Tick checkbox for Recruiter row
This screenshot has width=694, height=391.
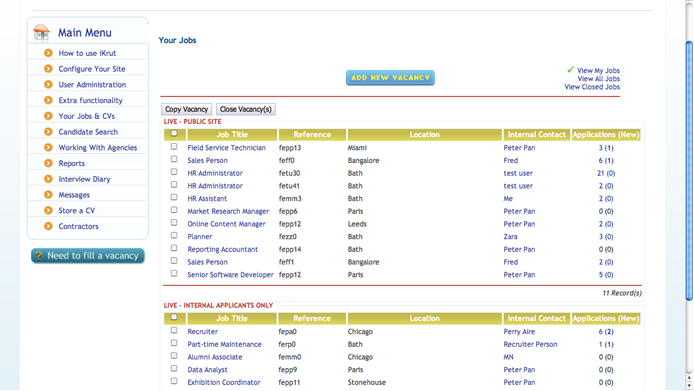[x=174, y=330]
